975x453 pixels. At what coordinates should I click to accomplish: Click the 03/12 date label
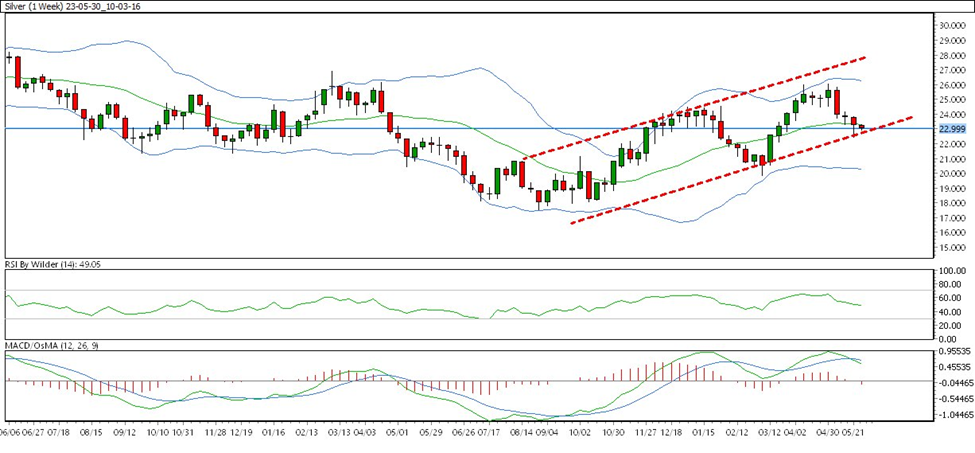[770, 431]
